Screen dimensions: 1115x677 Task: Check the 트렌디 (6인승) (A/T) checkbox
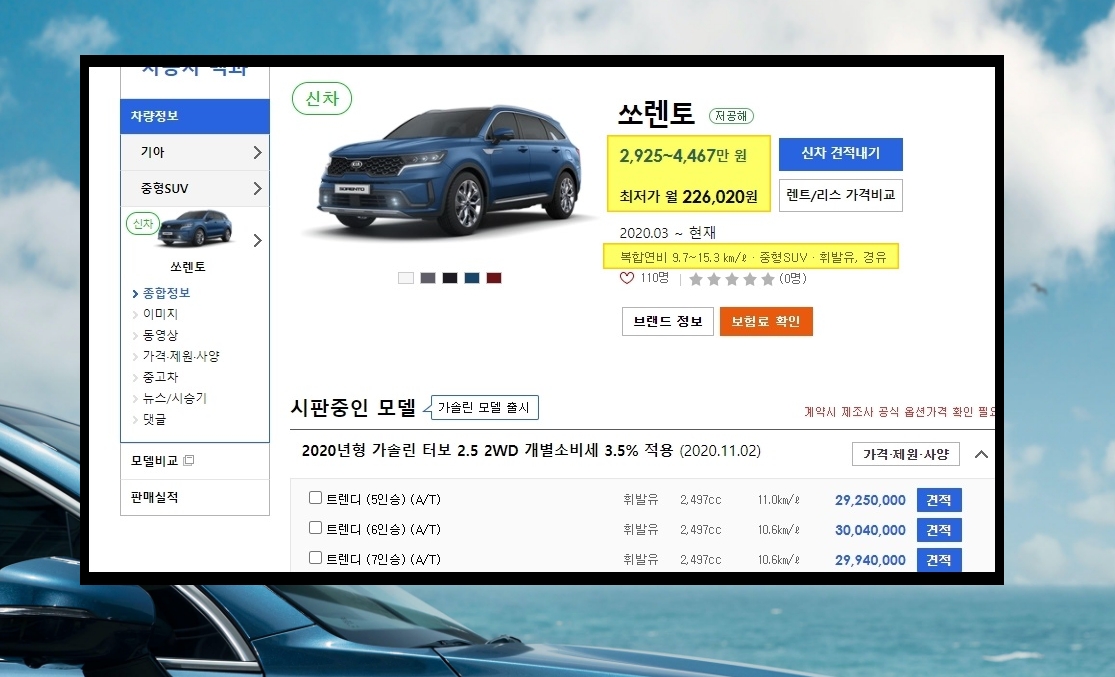(x=315, y=528)
